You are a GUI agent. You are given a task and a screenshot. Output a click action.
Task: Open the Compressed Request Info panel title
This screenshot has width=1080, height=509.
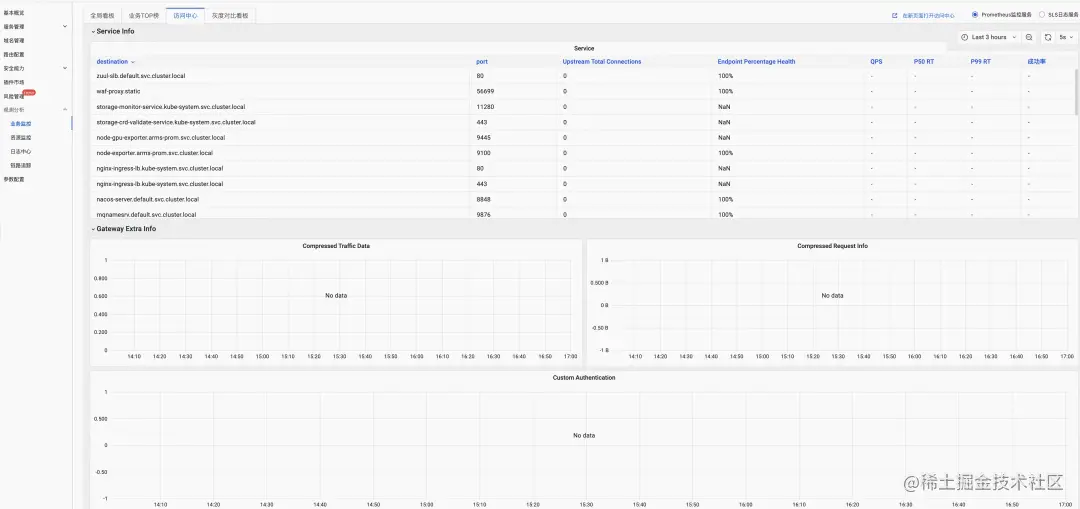click(832, 246)
